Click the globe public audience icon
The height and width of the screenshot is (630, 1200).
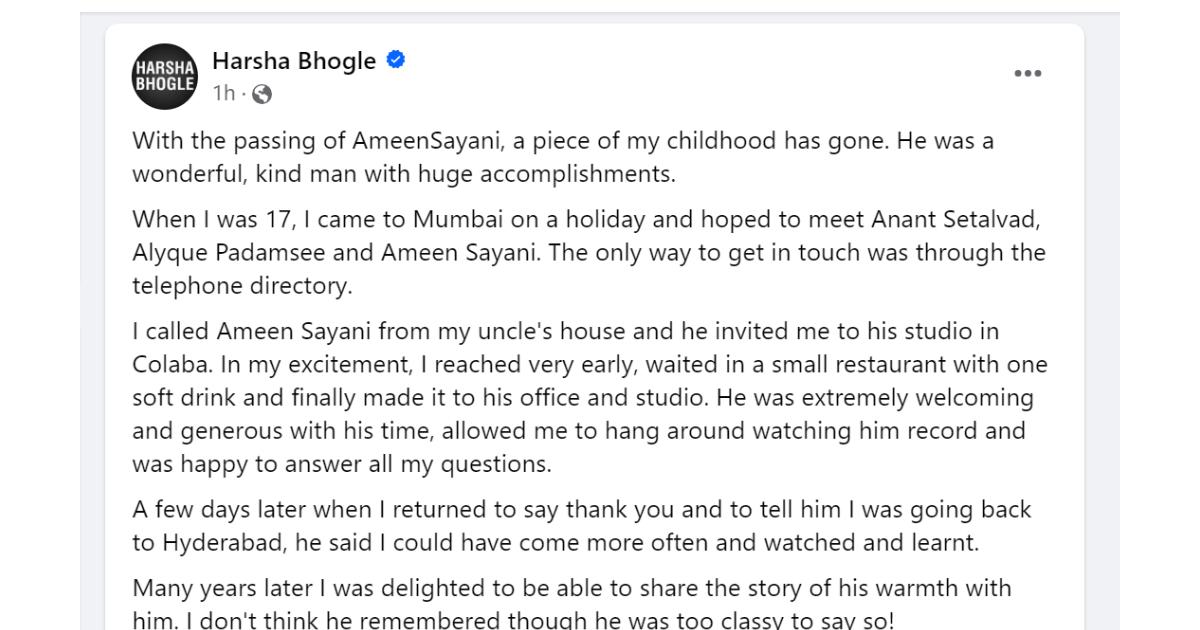tap(262, 94)
